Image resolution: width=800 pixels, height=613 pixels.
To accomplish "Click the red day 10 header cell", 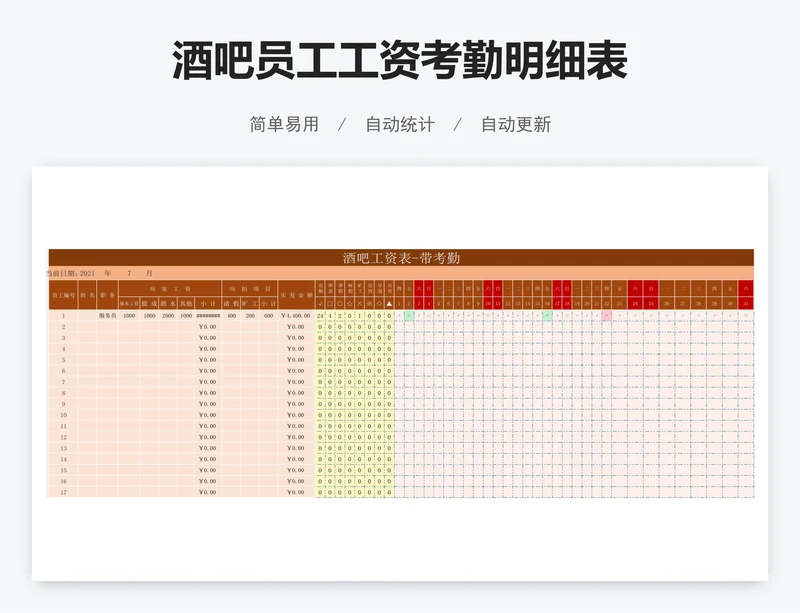I will (488, 304).
